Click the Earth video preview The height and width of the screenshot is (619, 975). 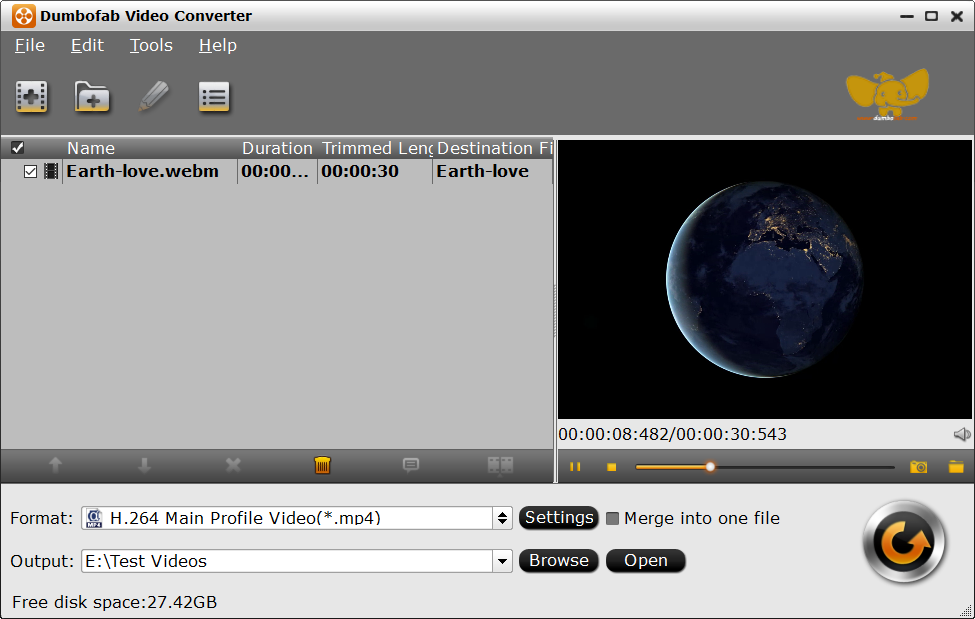click(765, 279)
